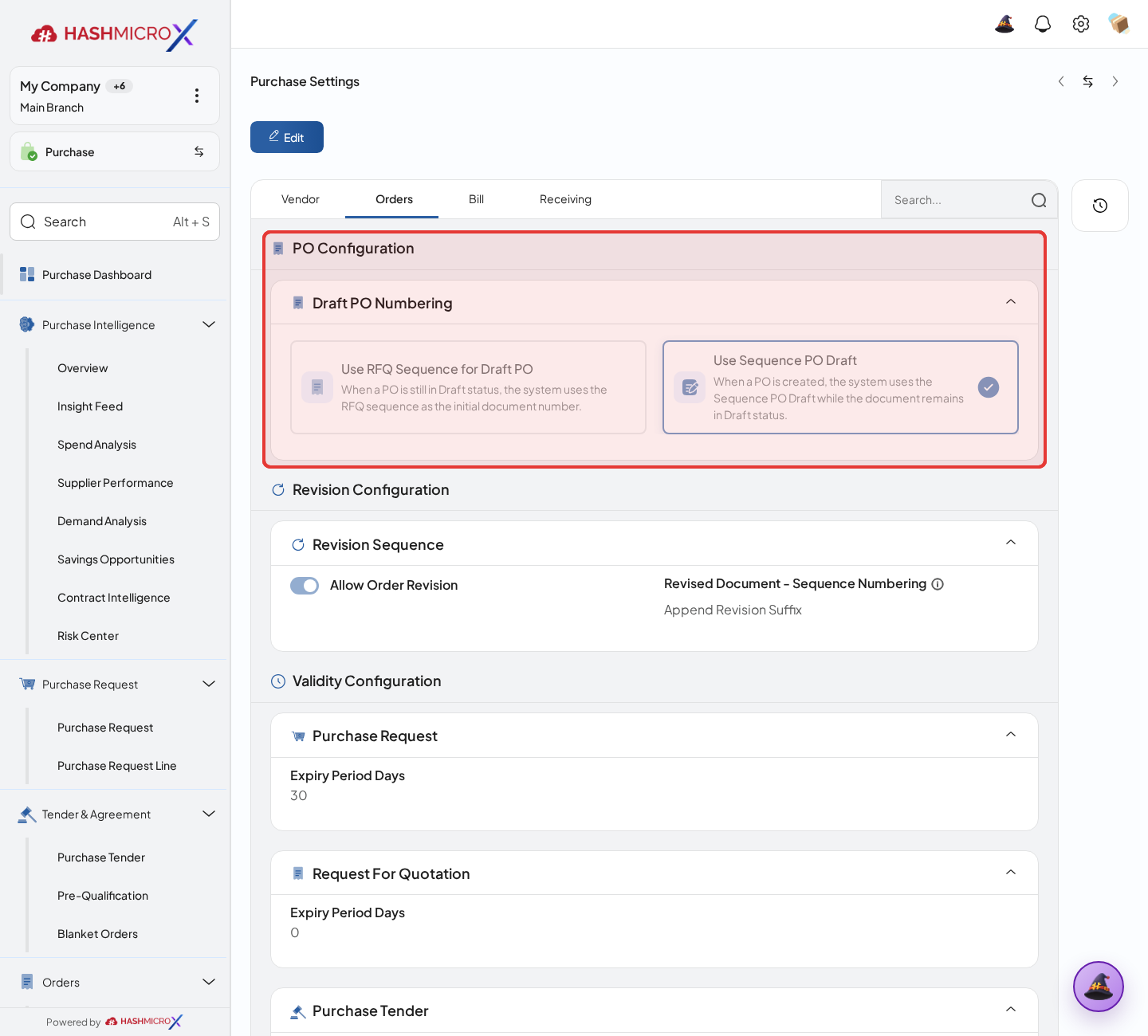
Task: Click the Purchase module switch arrows
Action: 199,151
